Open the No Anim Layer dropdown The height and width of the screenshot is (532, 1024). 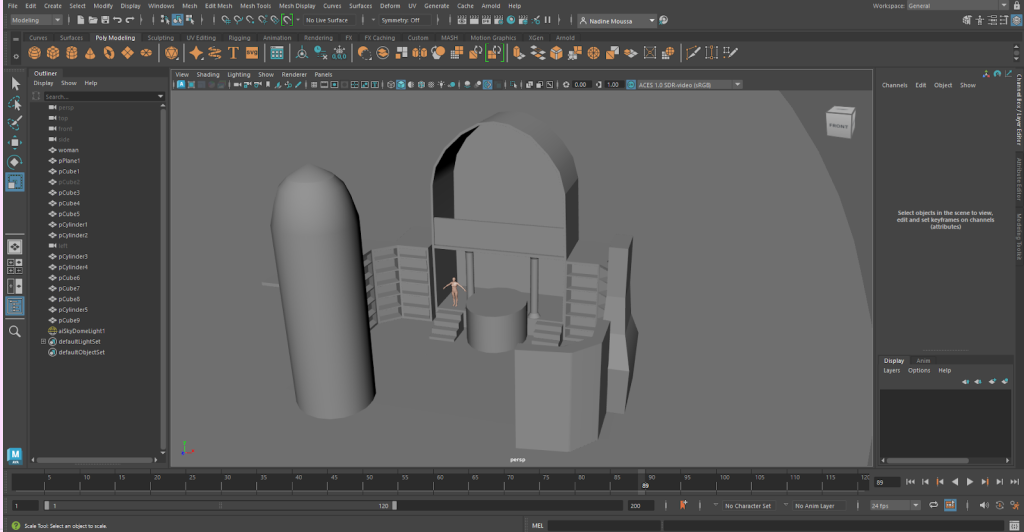tap(821, 506)
